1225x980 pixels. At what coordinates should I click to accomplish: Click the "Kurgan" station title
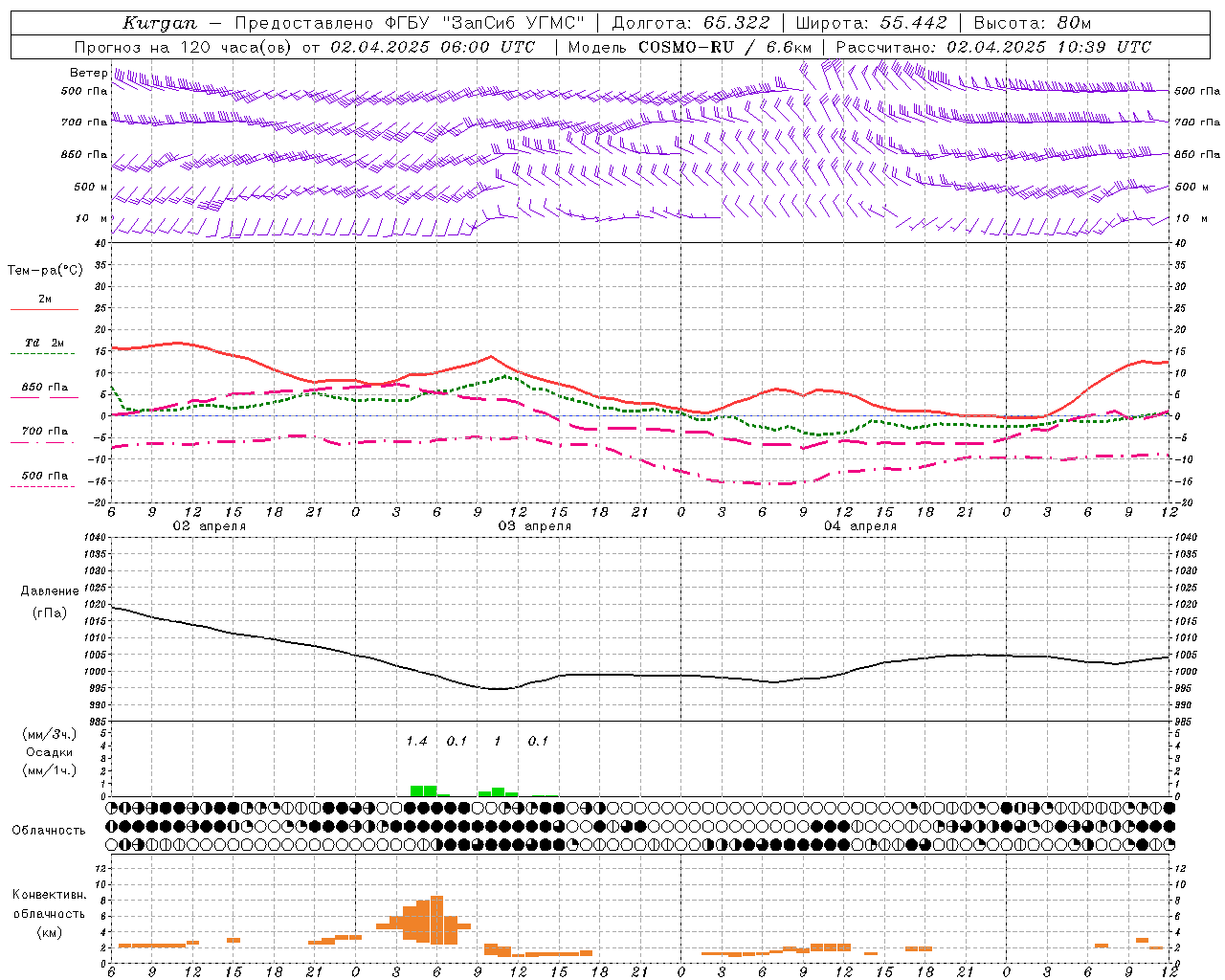[160, 23]
